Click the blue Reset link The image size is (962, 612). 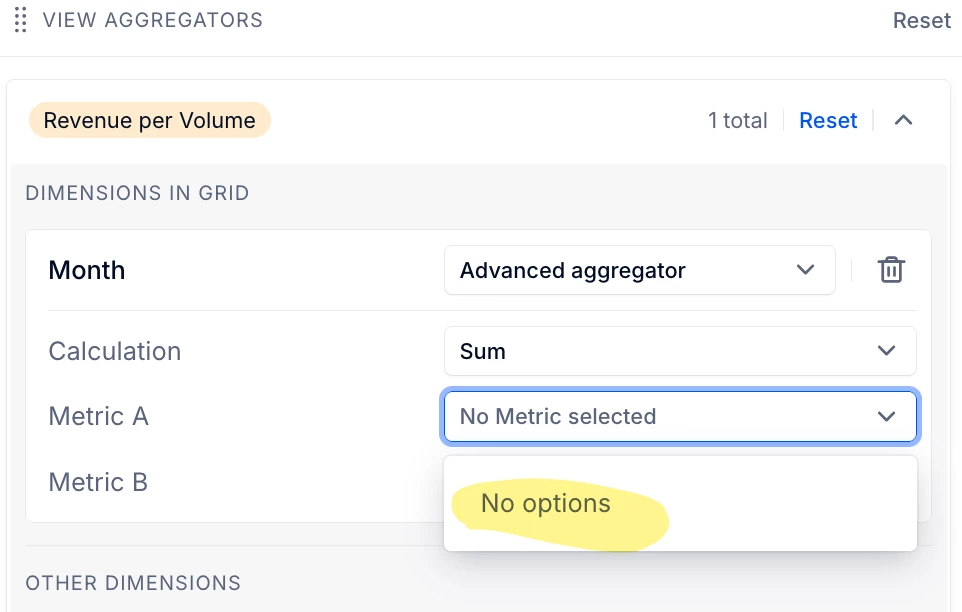828,121
